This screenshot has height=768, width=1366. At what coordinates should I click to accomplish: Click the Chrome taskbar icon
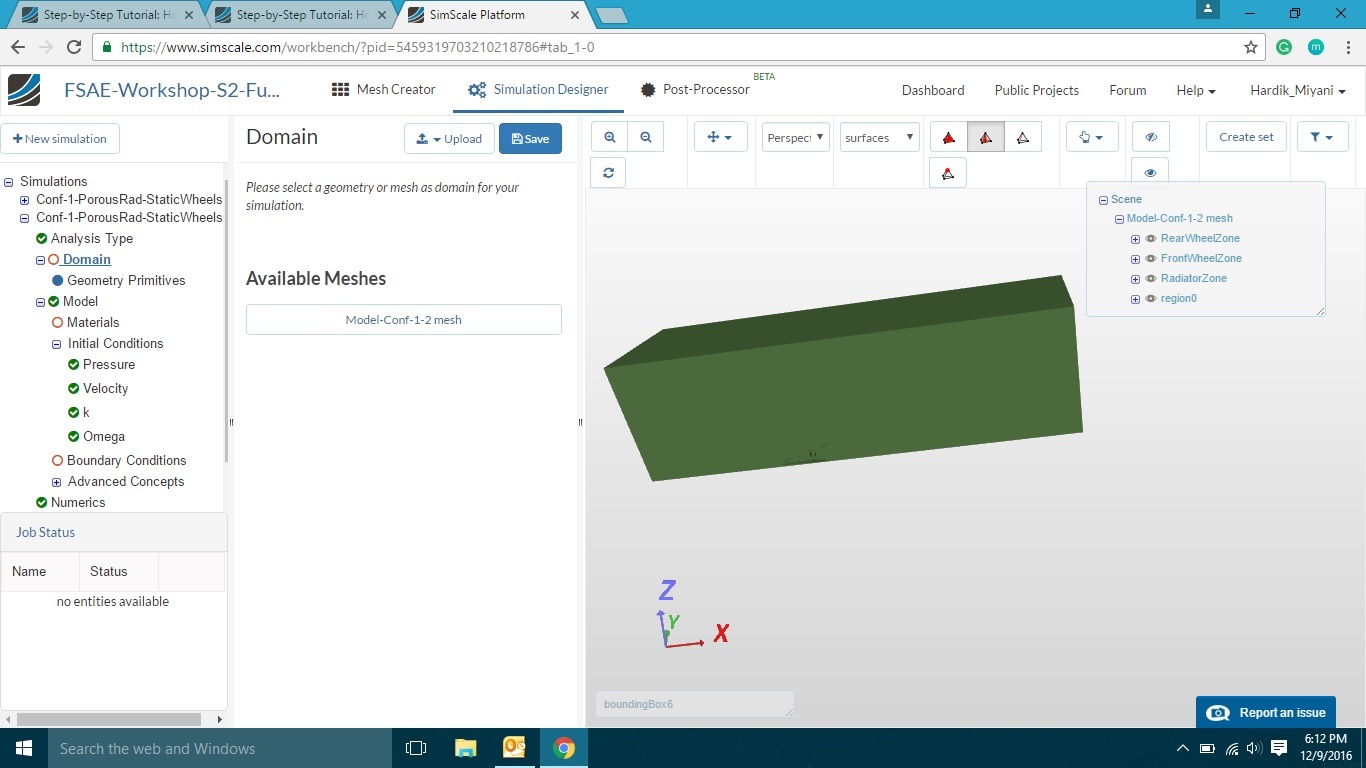[564, 748]
